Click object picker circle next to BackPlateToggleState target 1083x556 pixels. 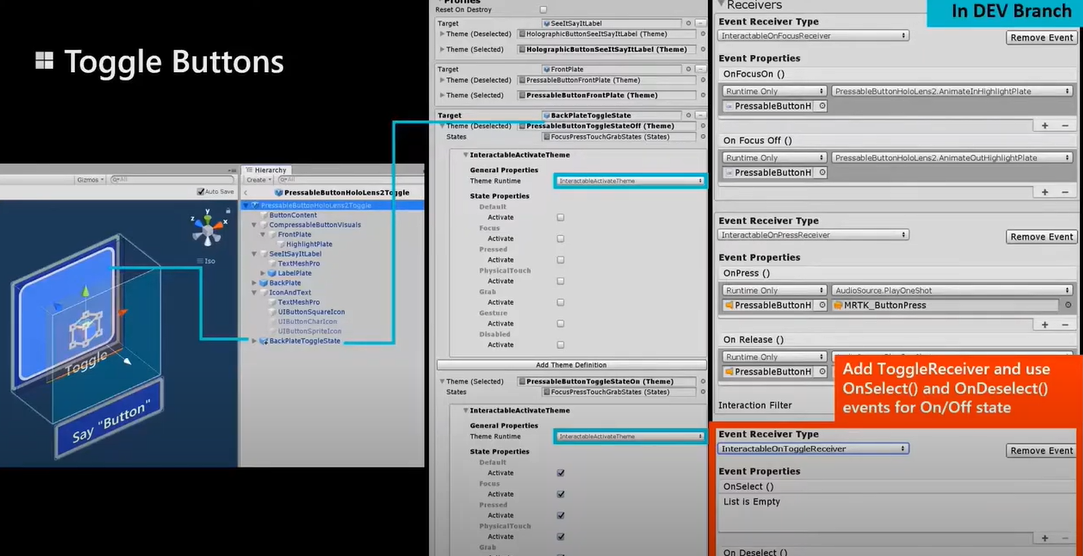tap(689, 115)
